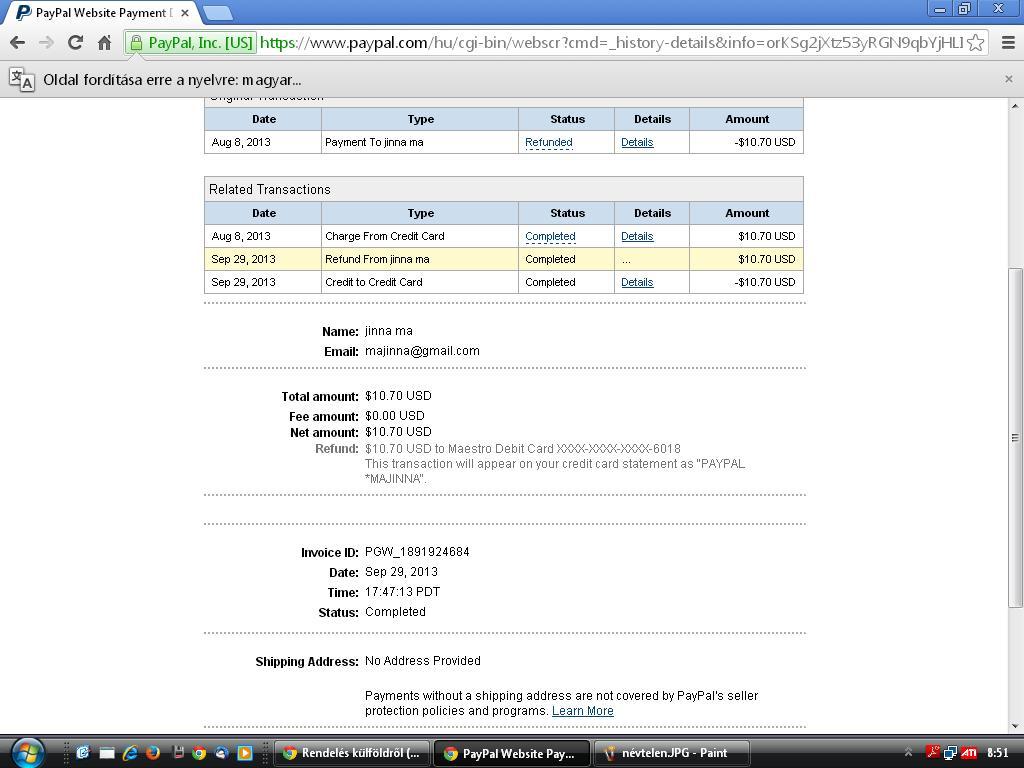Click the Related Transactions heading
The image size is (1024, 768).
pyautogui.click(x=270, y=189)
